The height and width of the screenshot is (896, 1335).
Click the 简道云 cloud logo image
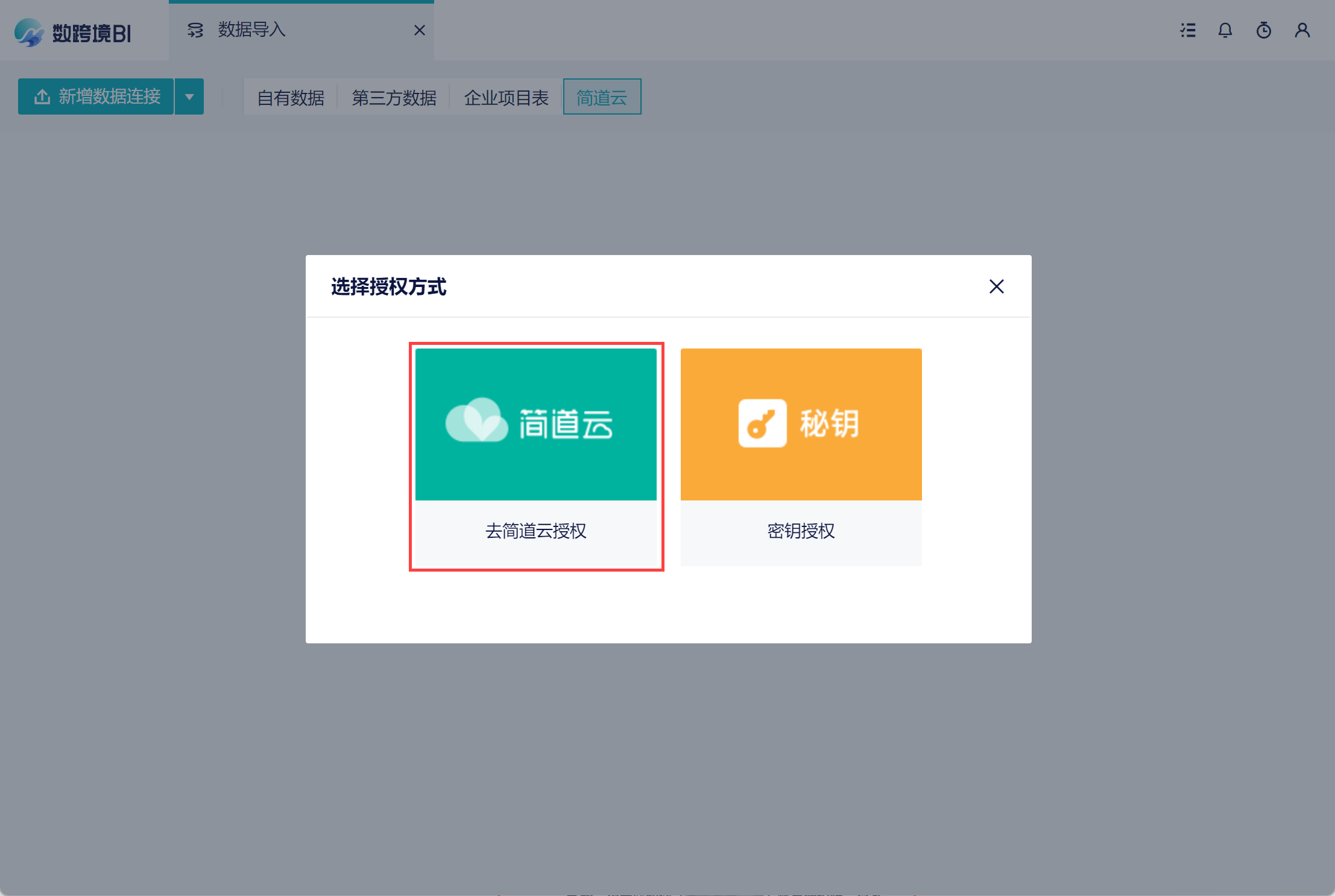(476, 420)
